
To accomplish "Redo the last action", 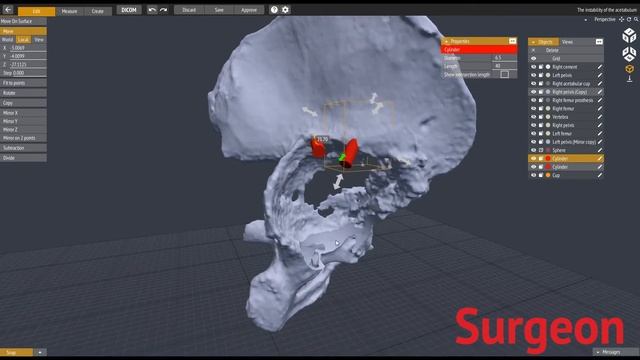I will (x=164, y=10).
